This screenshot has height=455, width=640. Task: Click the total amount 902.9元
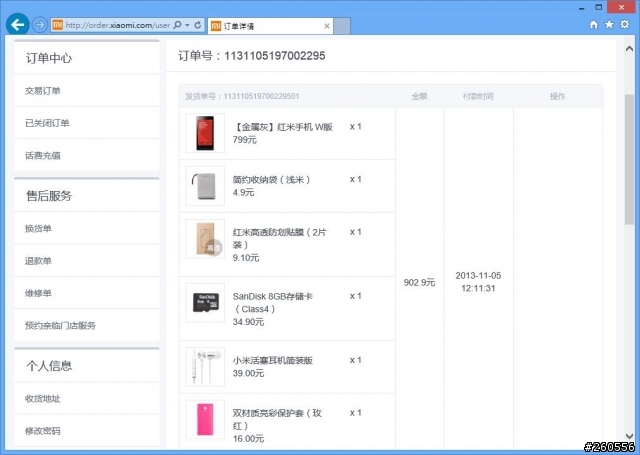point(419,282)
